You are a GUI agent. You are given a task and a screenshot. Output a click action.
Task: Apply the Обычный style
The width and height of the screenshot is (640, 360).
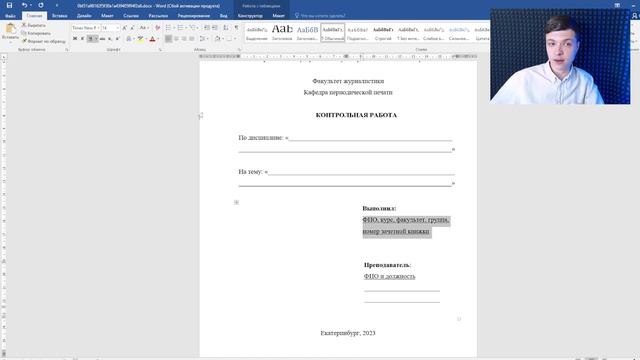click(x=333, y=33)
